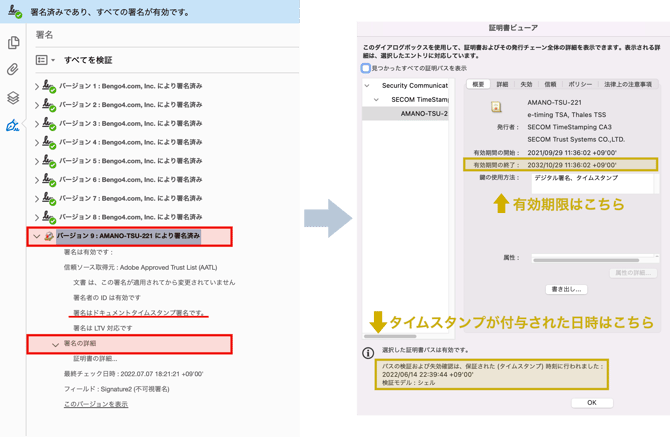Click the 属性 field scrollbar
The width and height of the screenshot is (670, 437).
[586, 260]
